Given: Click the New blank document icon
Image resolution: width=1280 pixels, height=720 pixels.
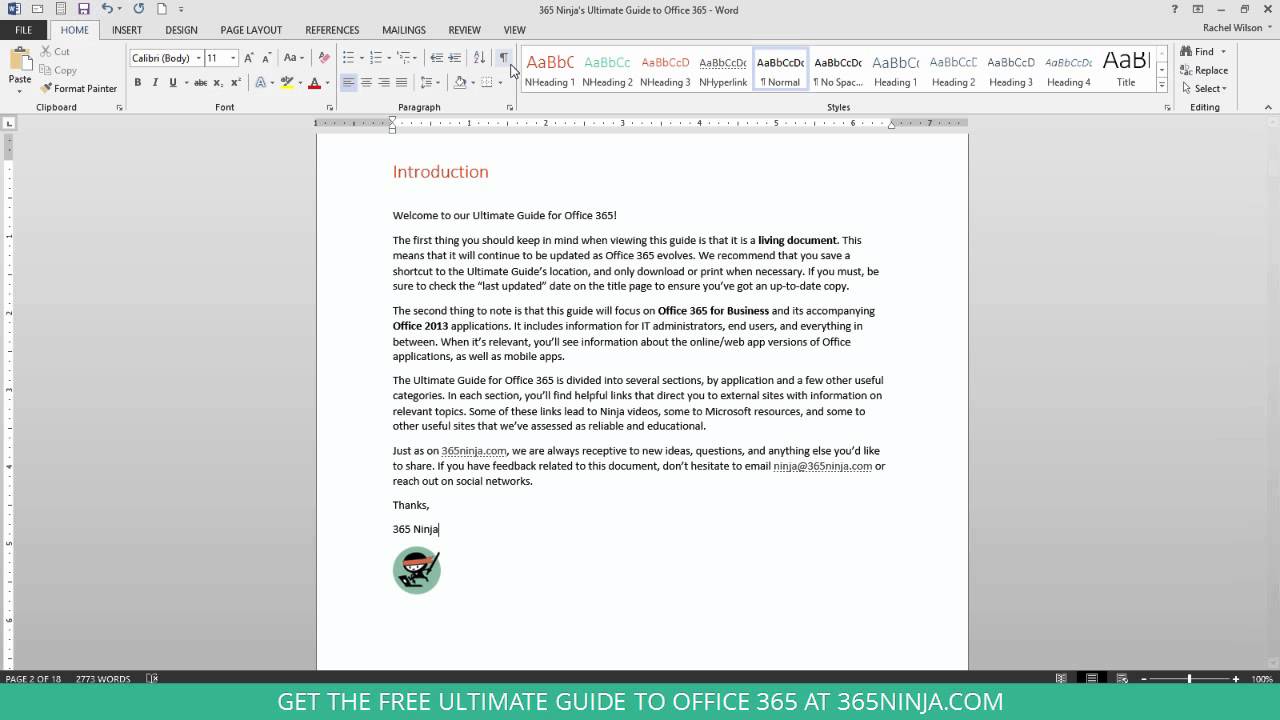Looking at the screenshot, I should [161, 9].
